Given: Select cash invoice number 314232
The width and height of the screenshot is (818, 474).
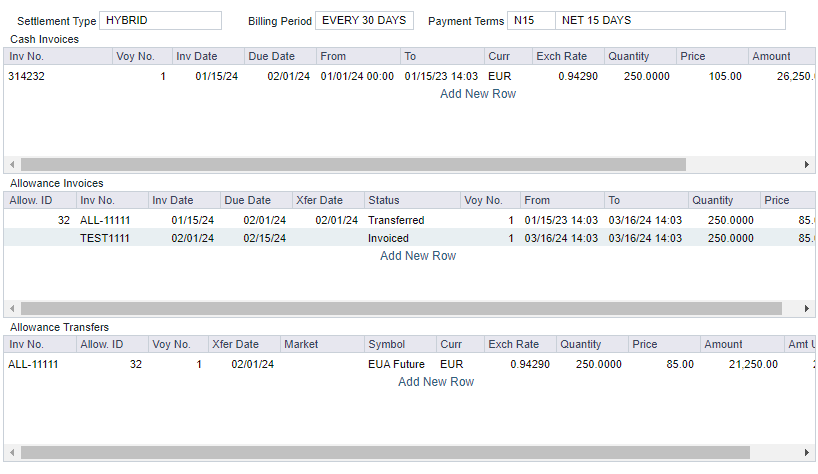Looking at the screenshot, I should [x=26, y=76].
